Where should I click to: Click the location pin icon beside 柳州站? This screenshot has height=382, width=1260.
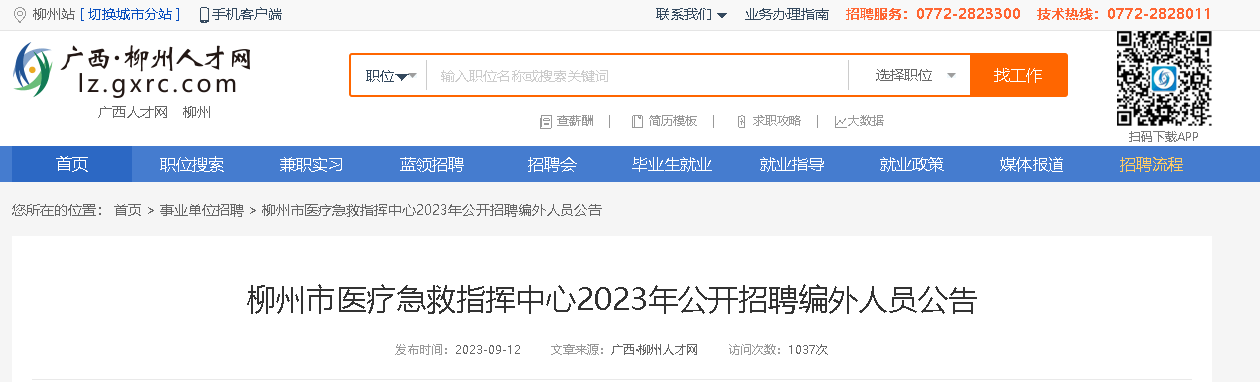(20, 14)
